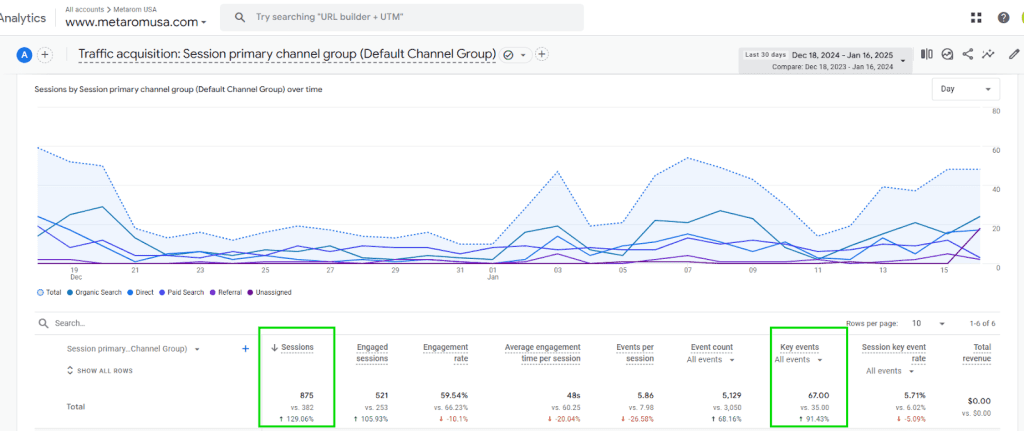
Task: Change the chart 'Day' granularity dropdown
Action: 965,89
